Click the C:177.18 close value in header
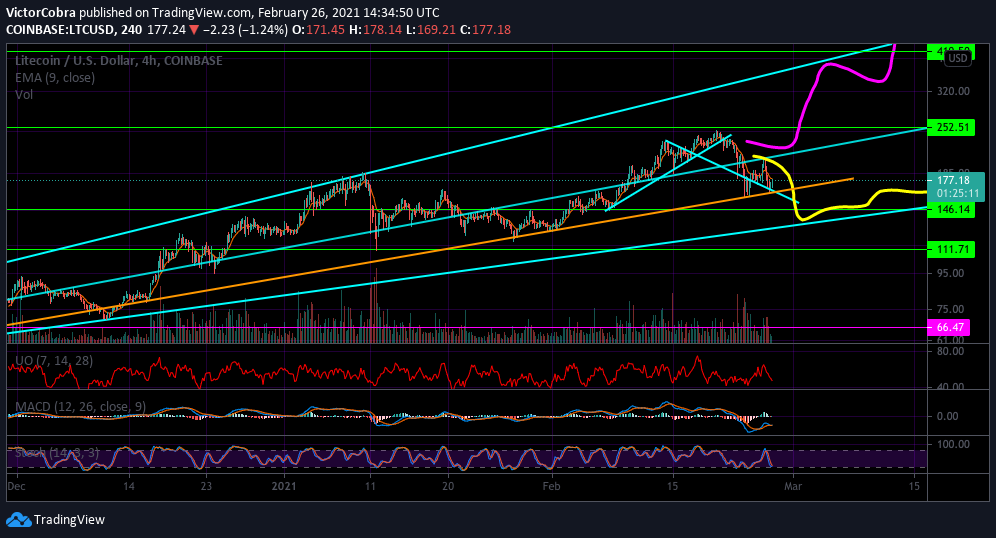996x538 pixels. click(485, 30)
